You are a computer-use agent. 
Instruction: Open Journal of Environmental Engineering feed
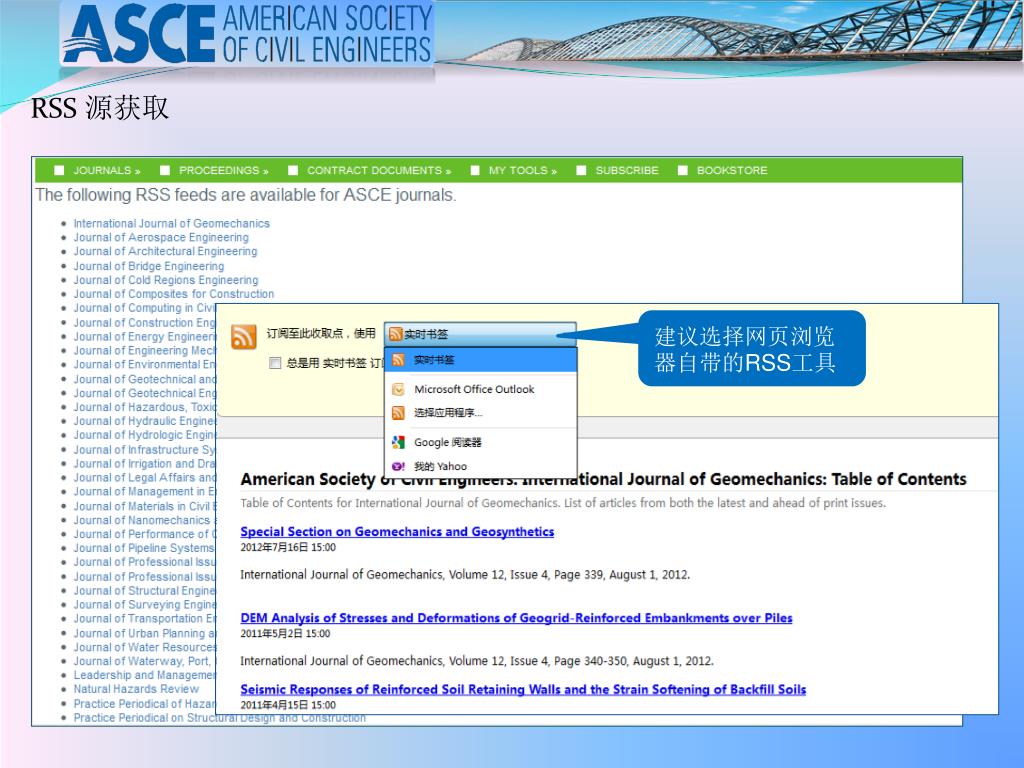tap(144, 364)
